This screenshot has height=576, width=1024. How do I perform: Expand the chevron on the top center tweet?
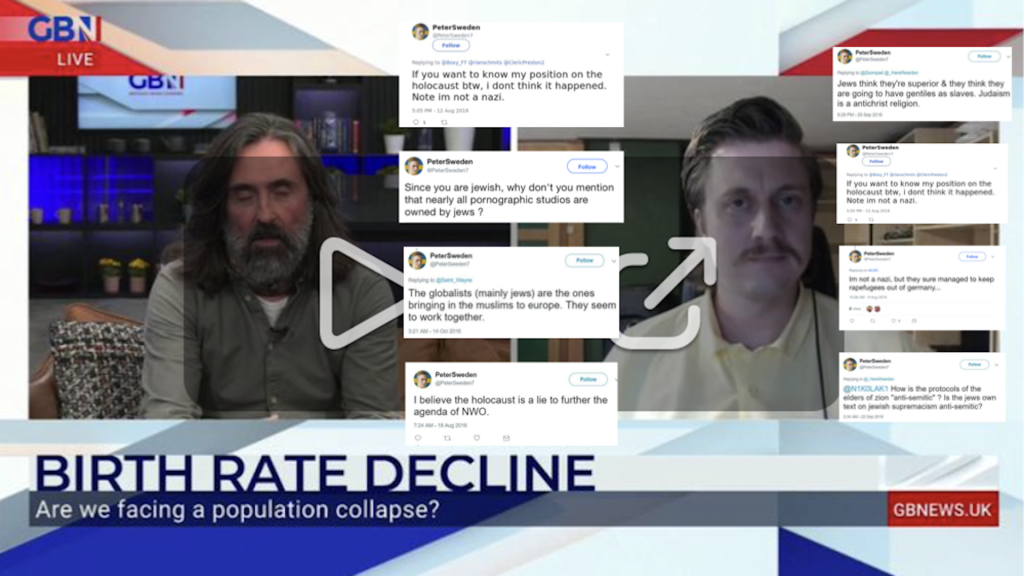coord(607,55)
